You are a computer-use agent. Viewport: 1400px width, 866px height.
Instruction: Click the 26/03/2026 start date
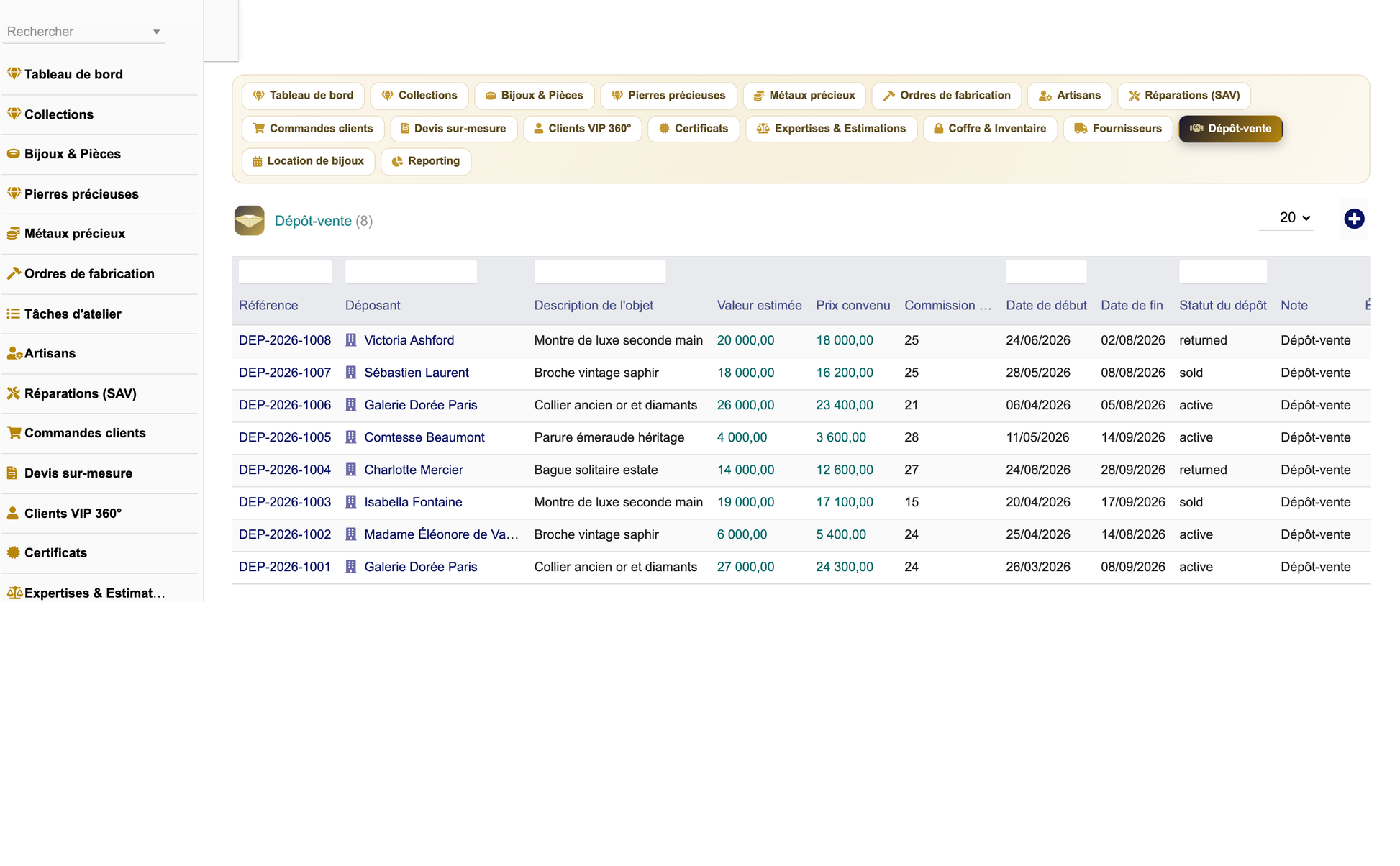(x=1037, y=567)
